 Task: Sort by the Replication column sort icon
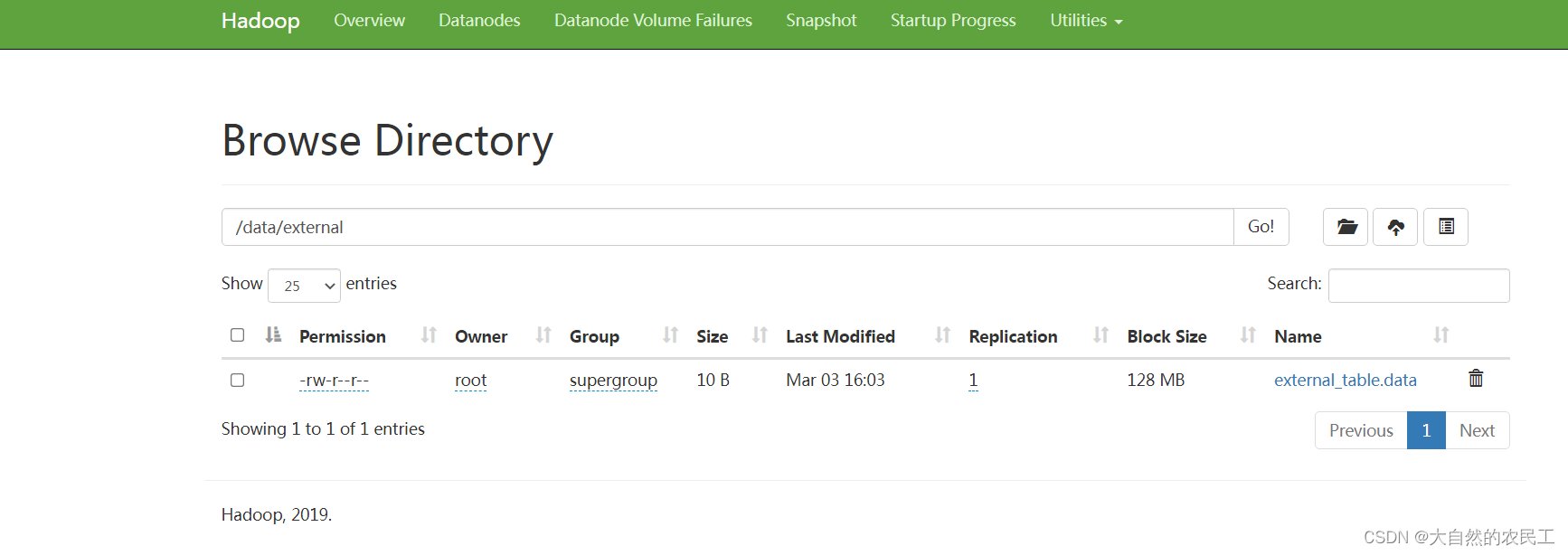[x=1100, y=335]
